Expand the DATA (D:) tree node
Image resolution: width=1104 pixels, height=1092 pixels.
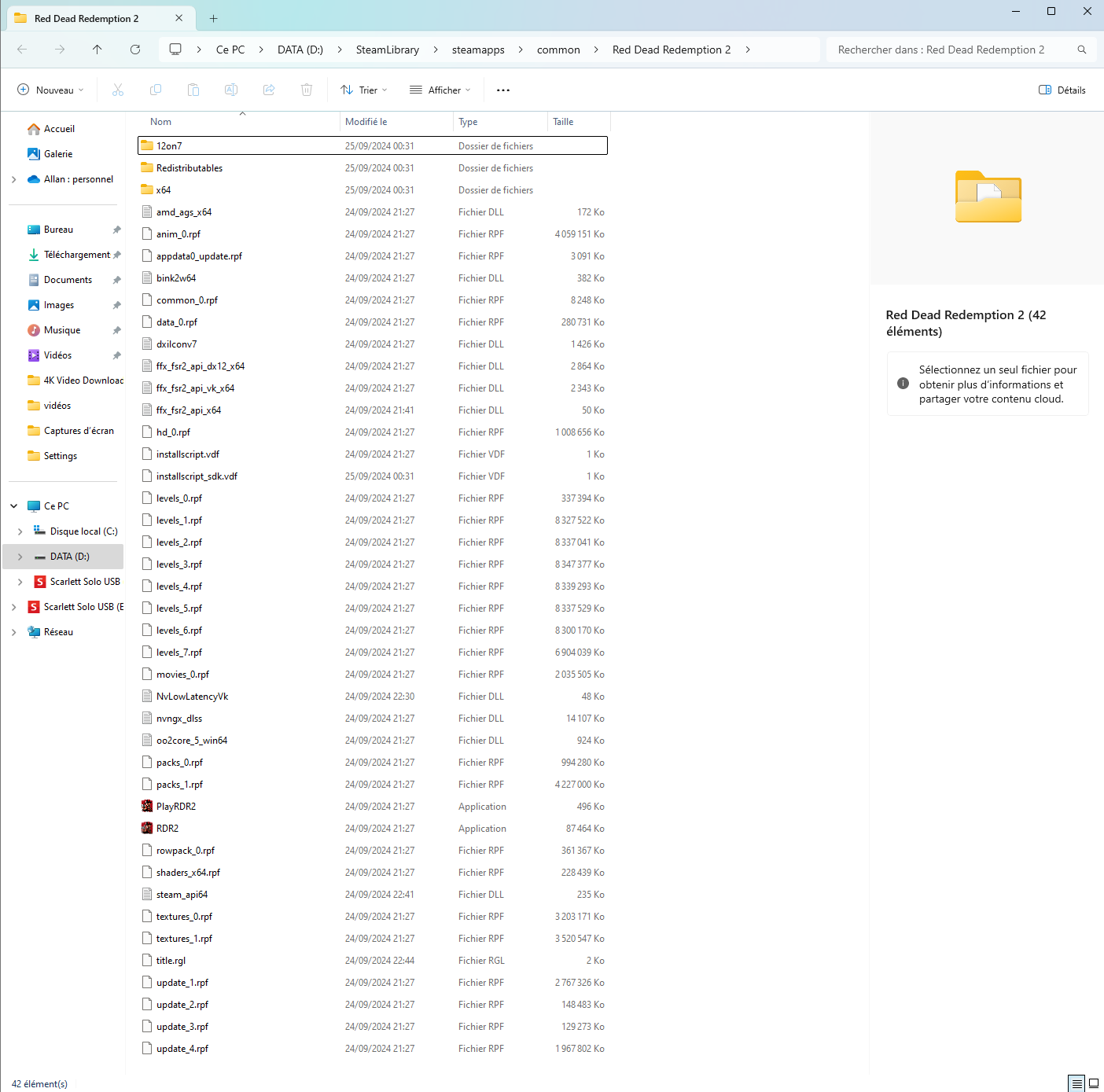[20, 557]
